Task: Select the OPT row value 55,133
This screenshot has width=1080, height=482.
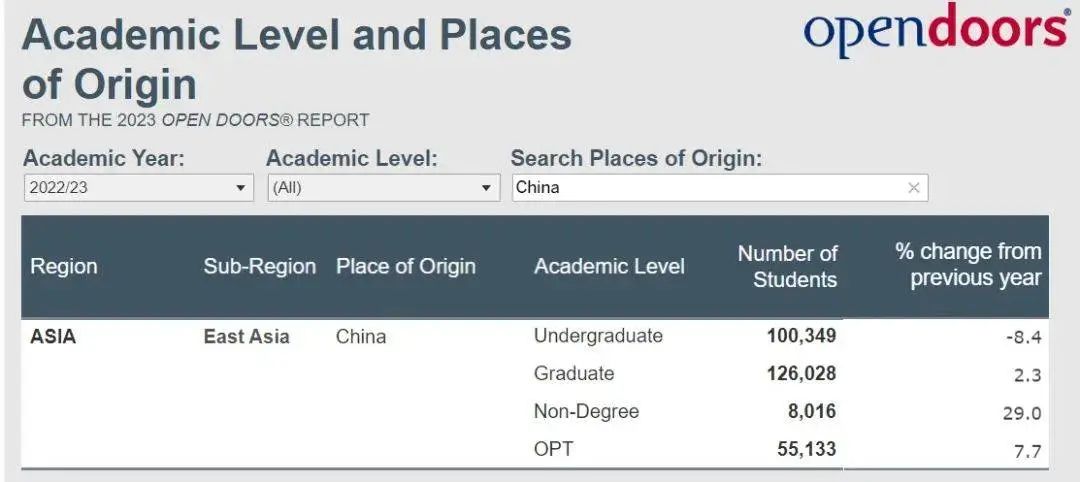Action: pyautogui.click(x=809, y=450)
